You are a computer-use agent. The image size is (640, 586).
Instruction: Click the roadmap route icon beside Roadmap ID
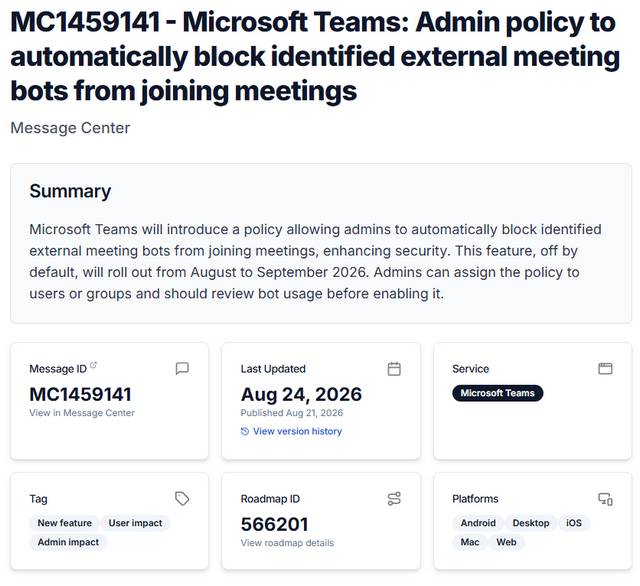point(394,499)
